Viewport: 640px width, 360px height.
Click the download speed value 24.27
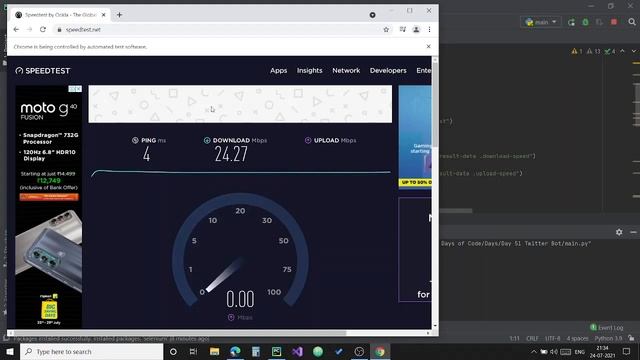(x=231, y=154)
